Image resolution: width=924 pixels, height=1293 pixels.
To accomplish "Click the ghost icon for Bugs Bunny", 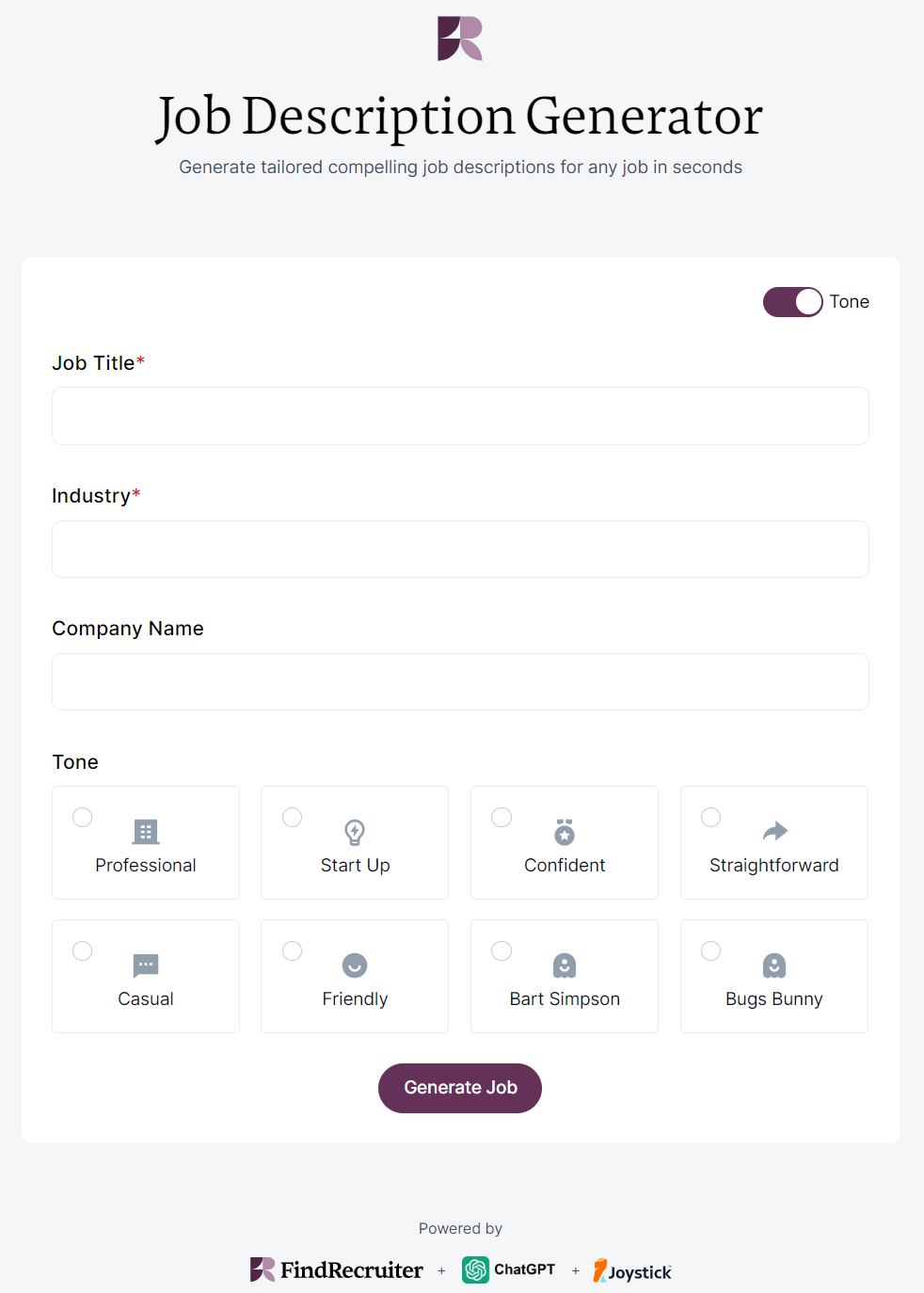I will (x=774, y=966).
